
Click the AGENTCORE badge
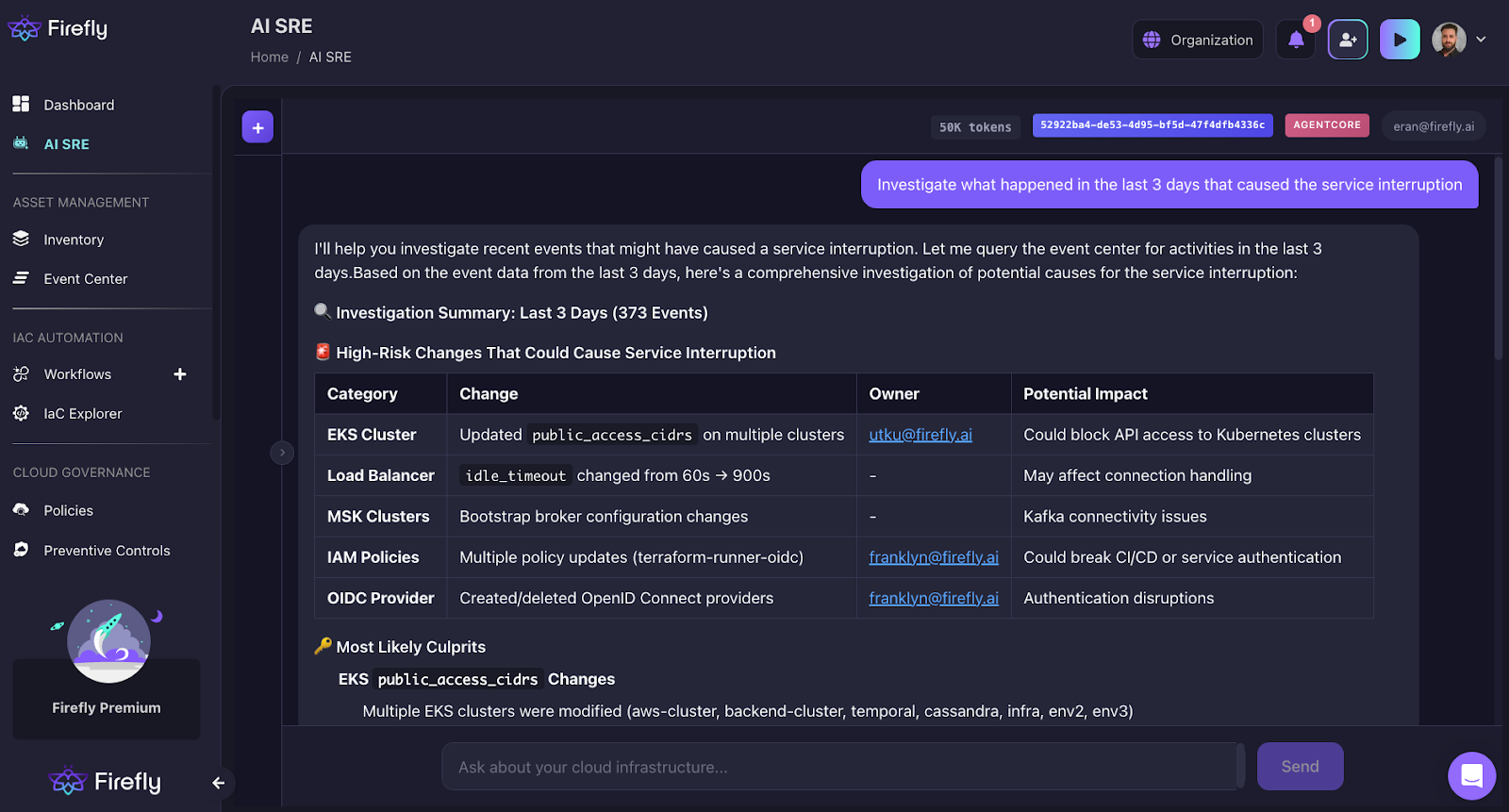tap(1327, 125)
